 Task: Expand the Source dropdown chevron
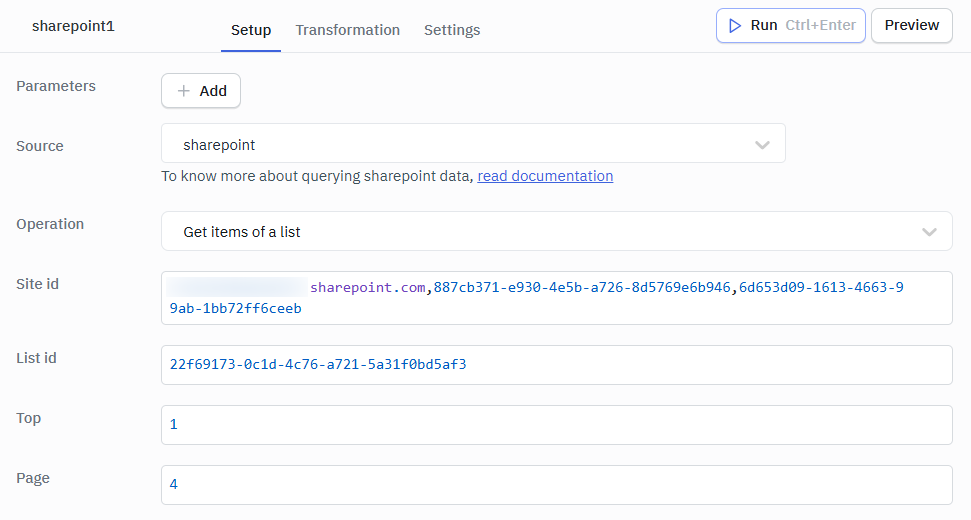coord(762,145)
